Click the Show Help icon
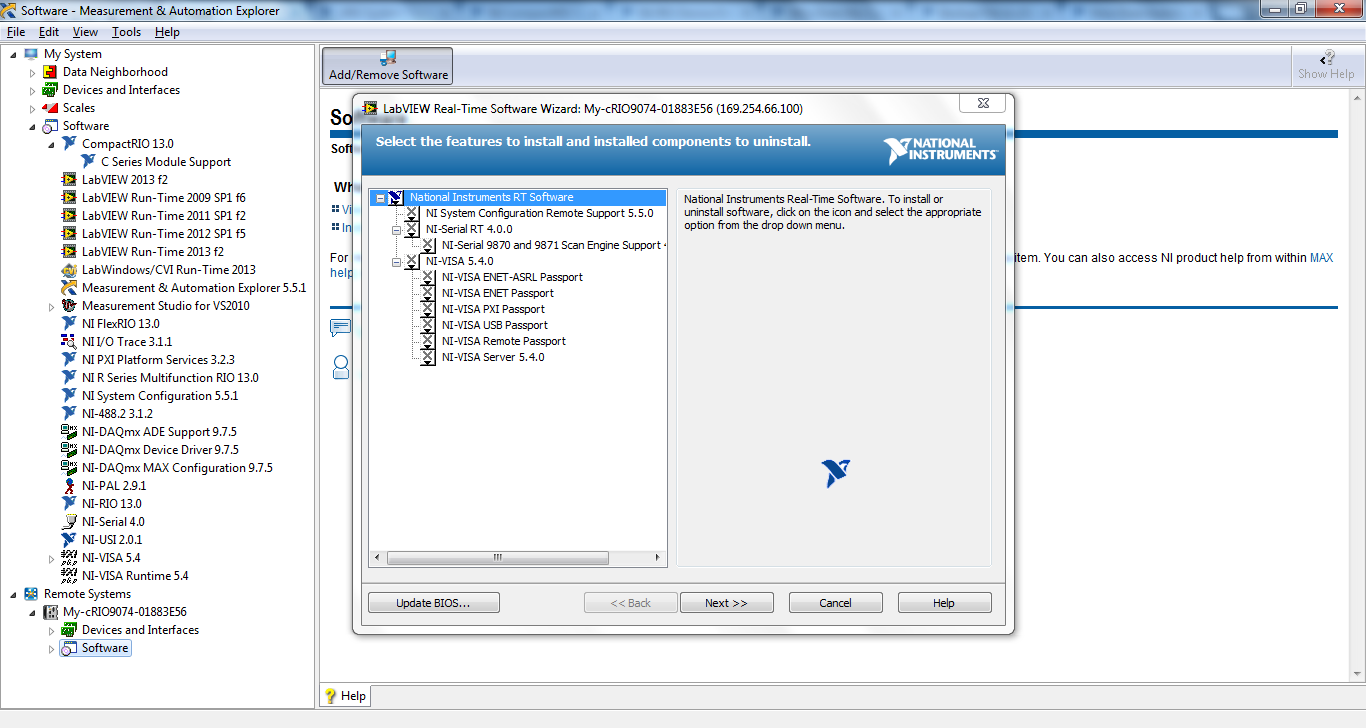Image resolution: width=1366 pixels, height=728 pixels. [1327, 58]
